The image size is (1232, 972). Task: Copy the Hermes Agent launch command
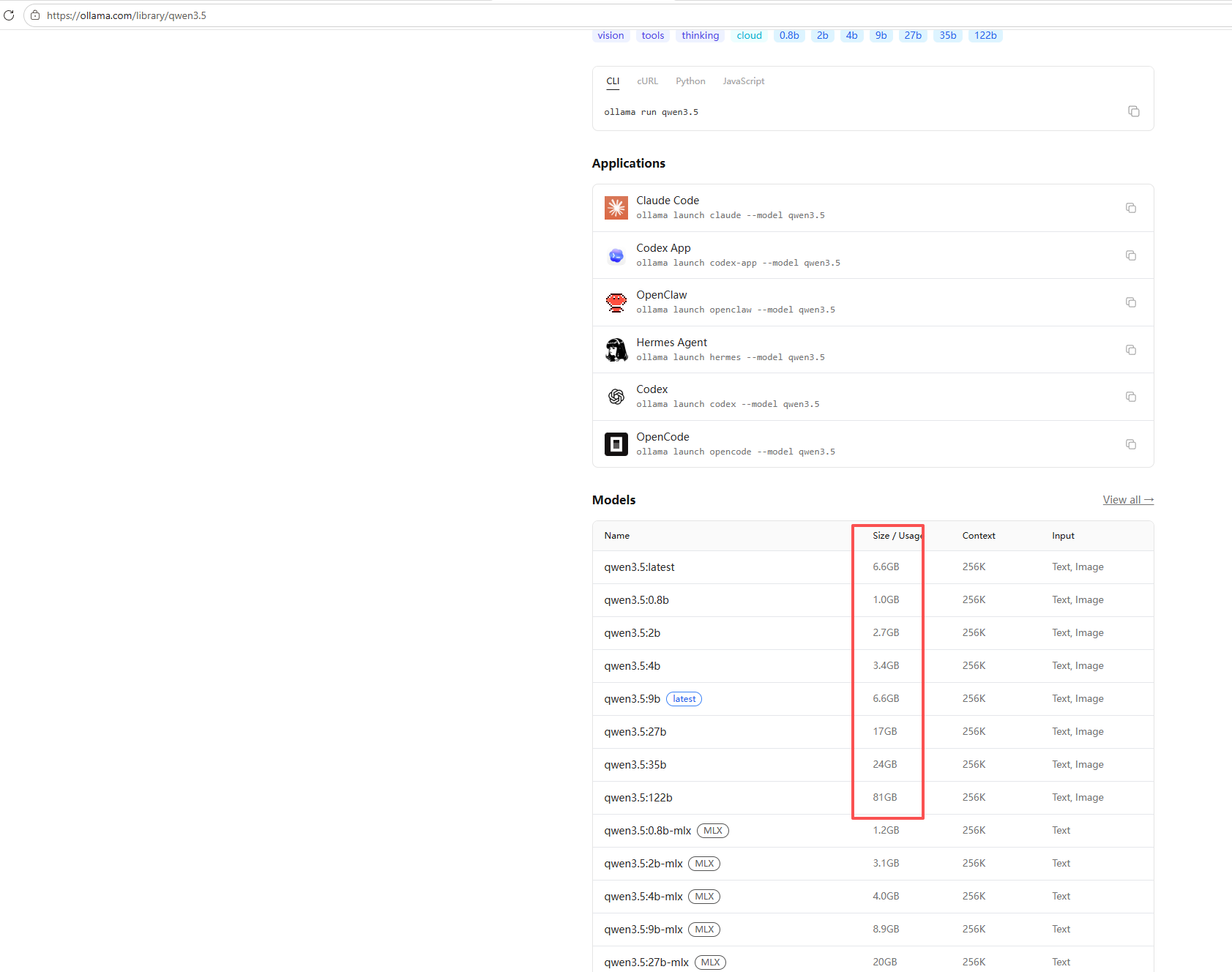pos(1131,350)
